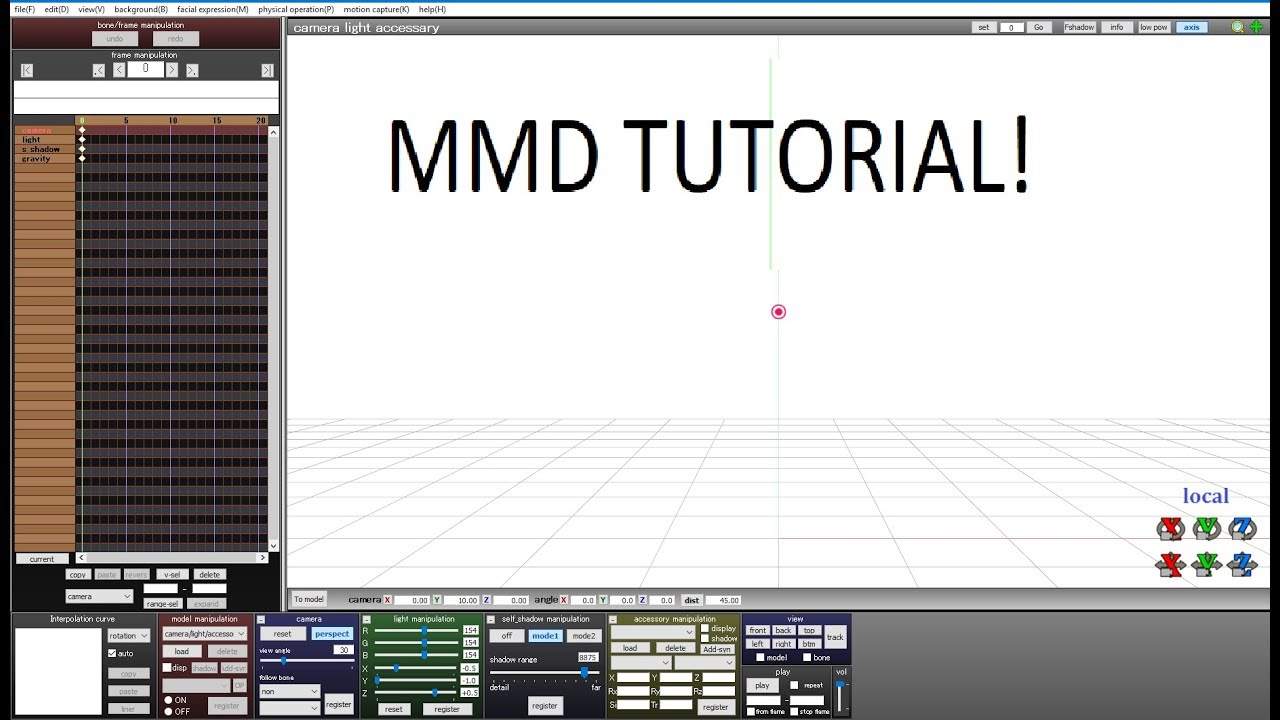This screenshot has width=1280, height=720.
Task: Go to next keyframe arrow
Action: click(192, 70)
